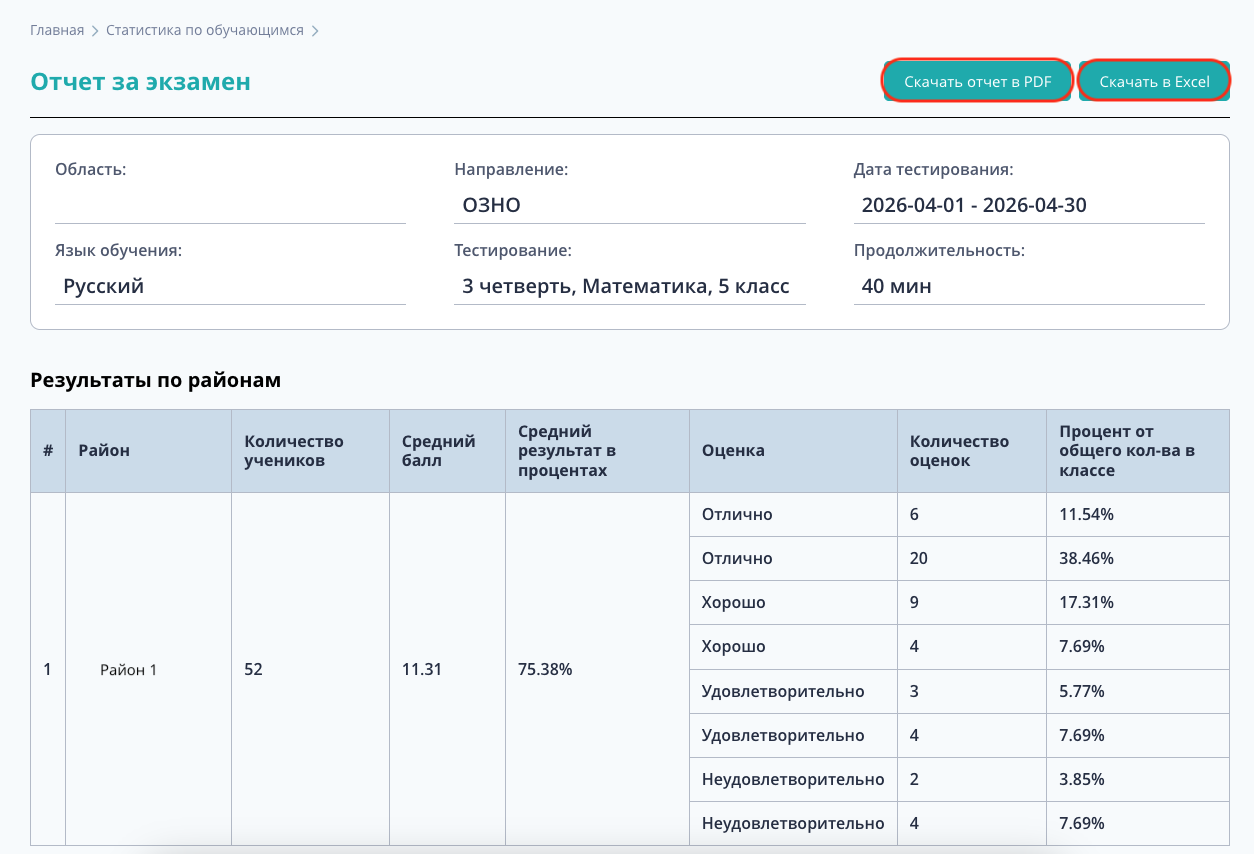
Task: Click the grade count cell showing 6
Action: pyautogui.click(x=972, y=515)
